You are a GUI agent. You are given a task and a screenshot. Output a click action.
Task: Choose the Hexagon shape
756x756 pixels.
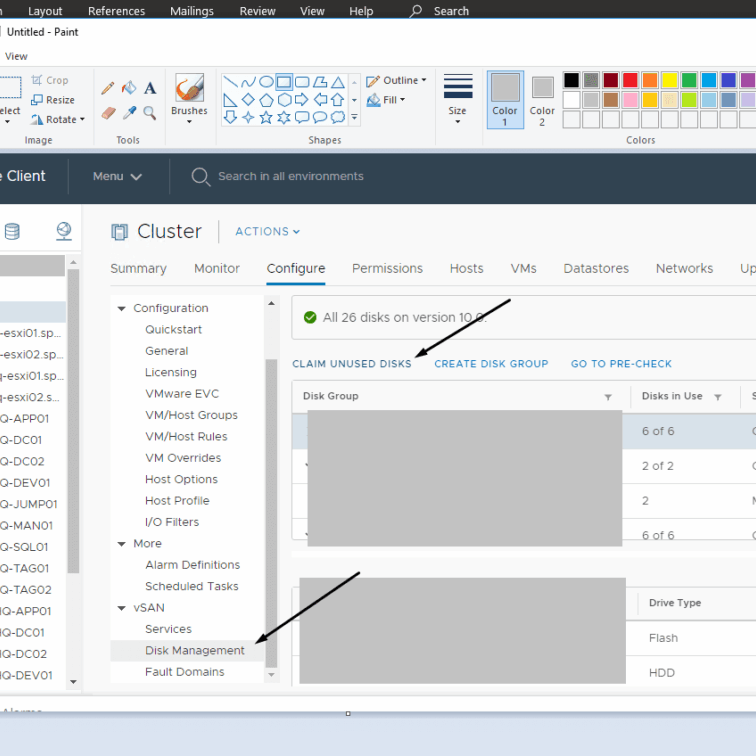(284, 100)
